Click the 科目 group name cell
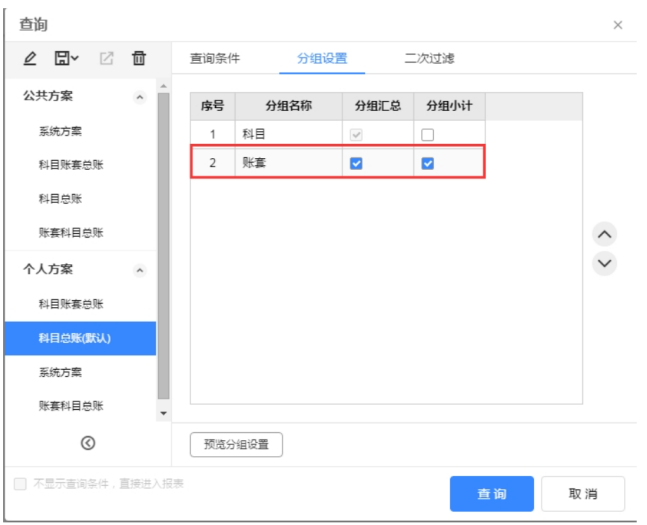Screen dimensions: 647x525 [288, 134]
